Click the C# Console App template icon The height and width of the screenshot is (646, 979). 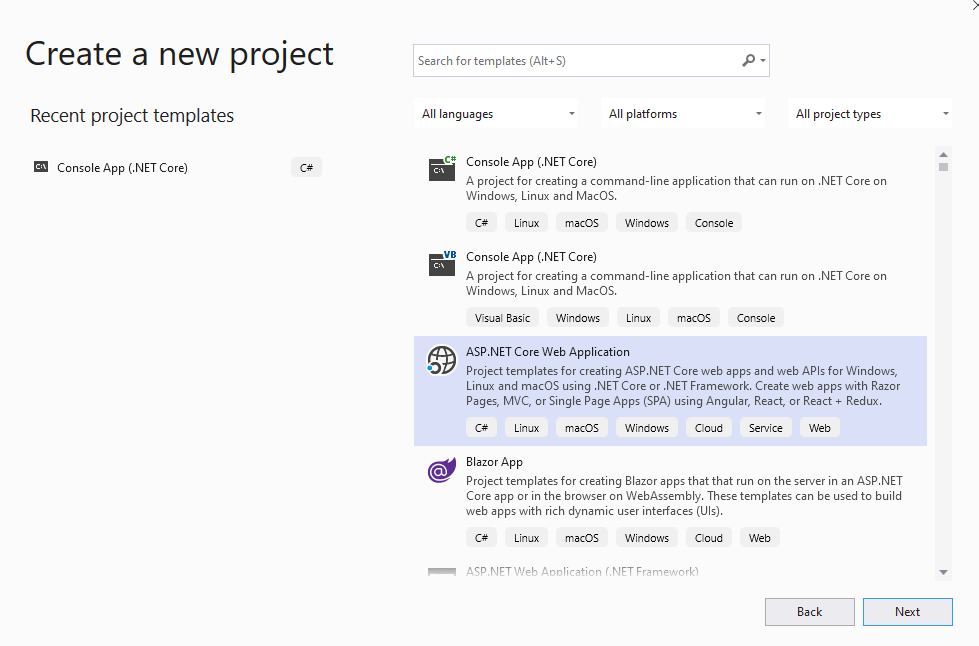point(442,168)
